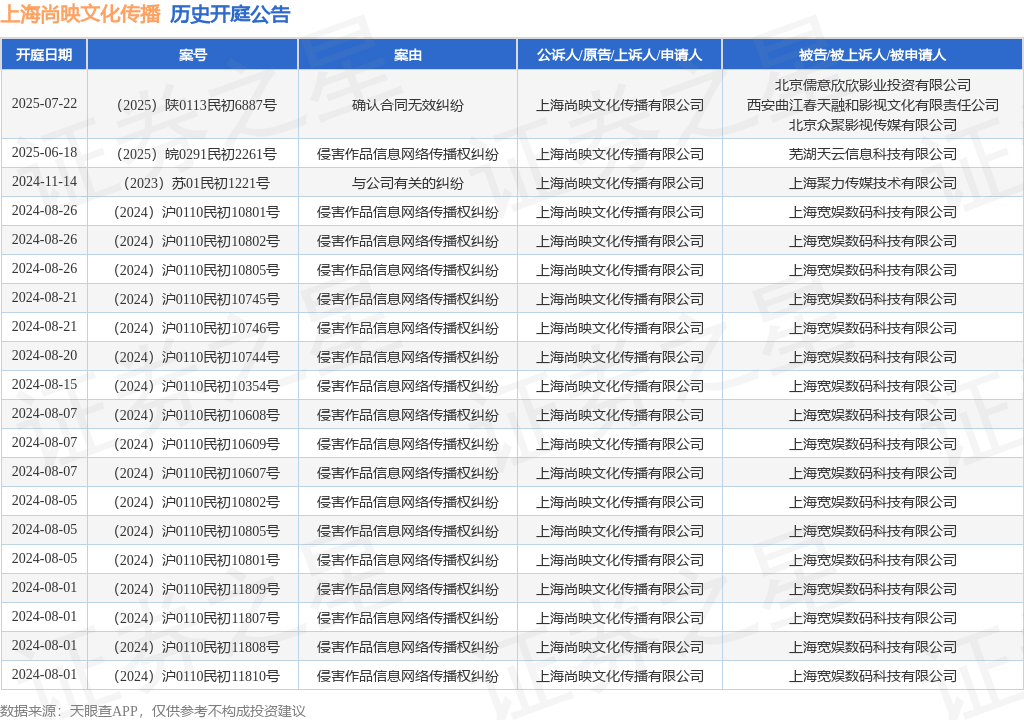The height and width of the screenshot is (720, 1024).
Task: Click the 被告/被上诉人/被申请人 column header
Action: [872, 55]
